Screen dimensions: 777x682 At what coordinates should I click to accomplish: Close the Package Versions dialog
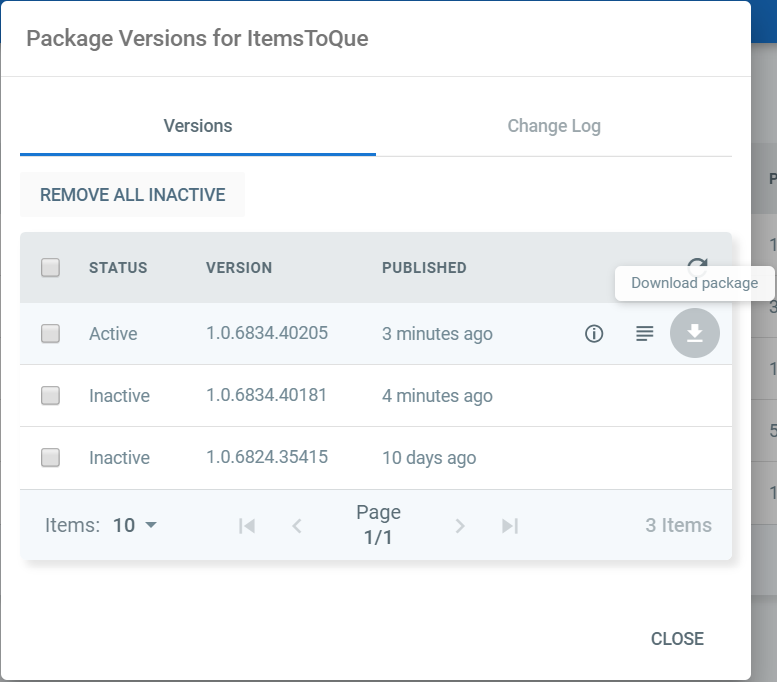(677, 639)
